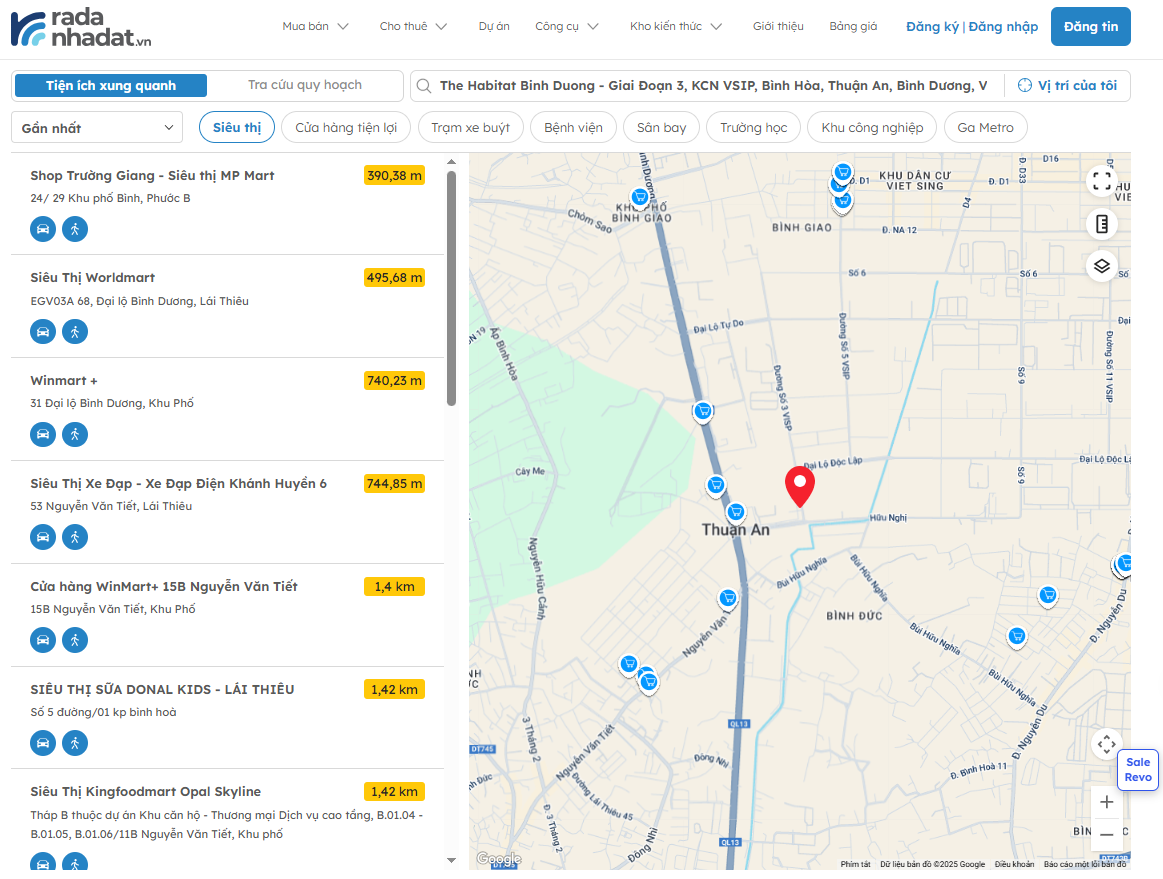The width and height of the screenshot is (1163, 879).
Task: Show driving route to Siêu Thị Worldmart
Action: point(43,332)
